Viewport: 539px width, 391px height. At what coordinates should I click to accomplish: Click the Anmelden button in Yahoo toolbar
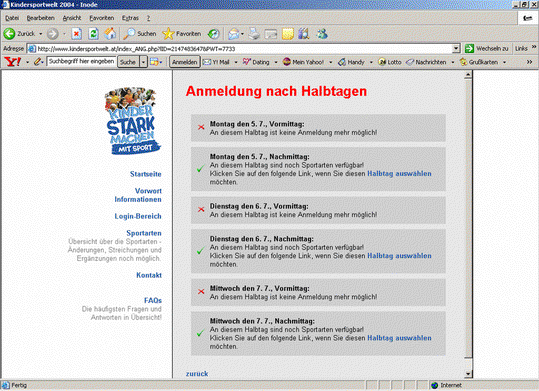coord(185,62)
